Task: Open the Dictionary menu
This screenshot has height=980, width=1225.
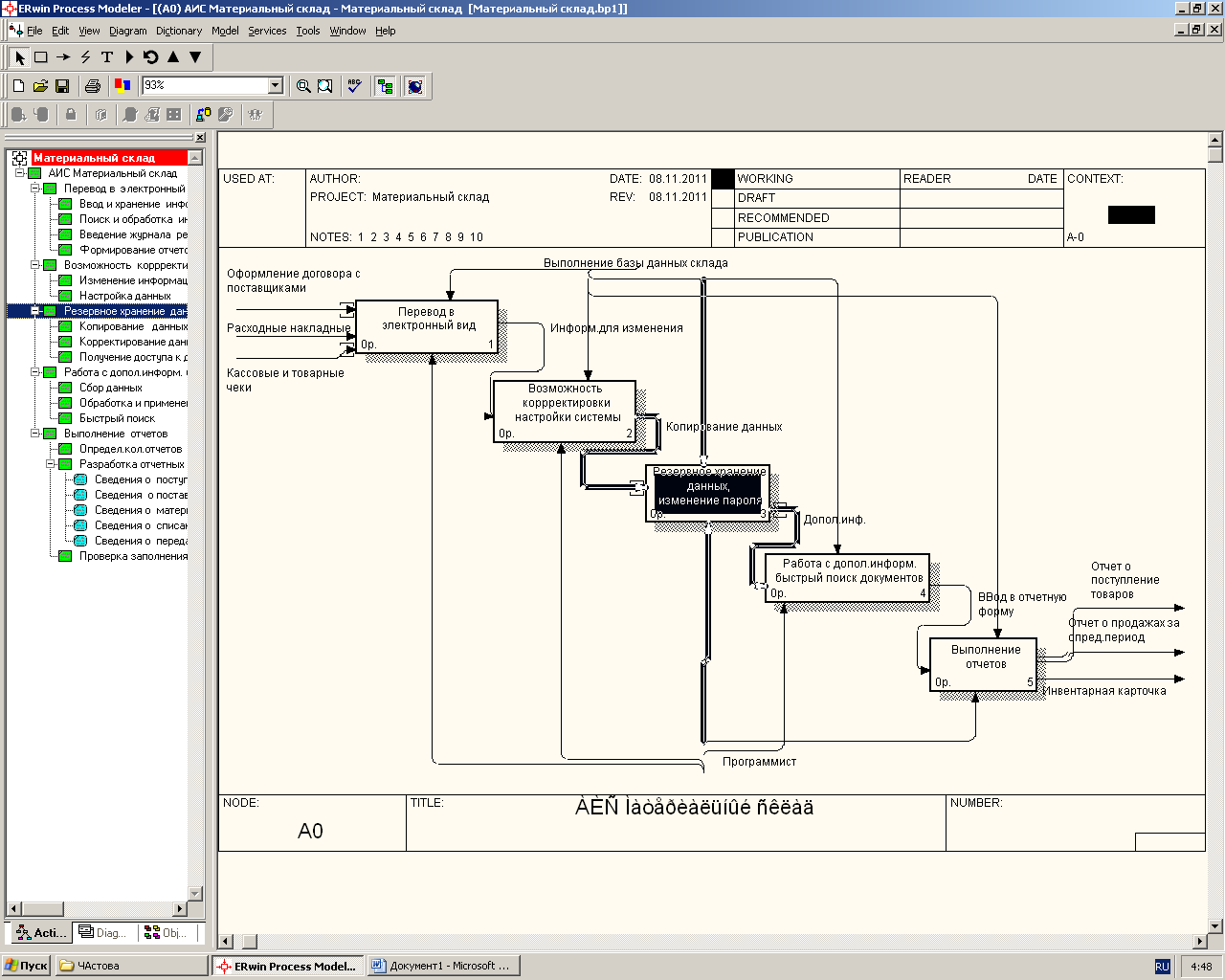Action: point(179,31)
